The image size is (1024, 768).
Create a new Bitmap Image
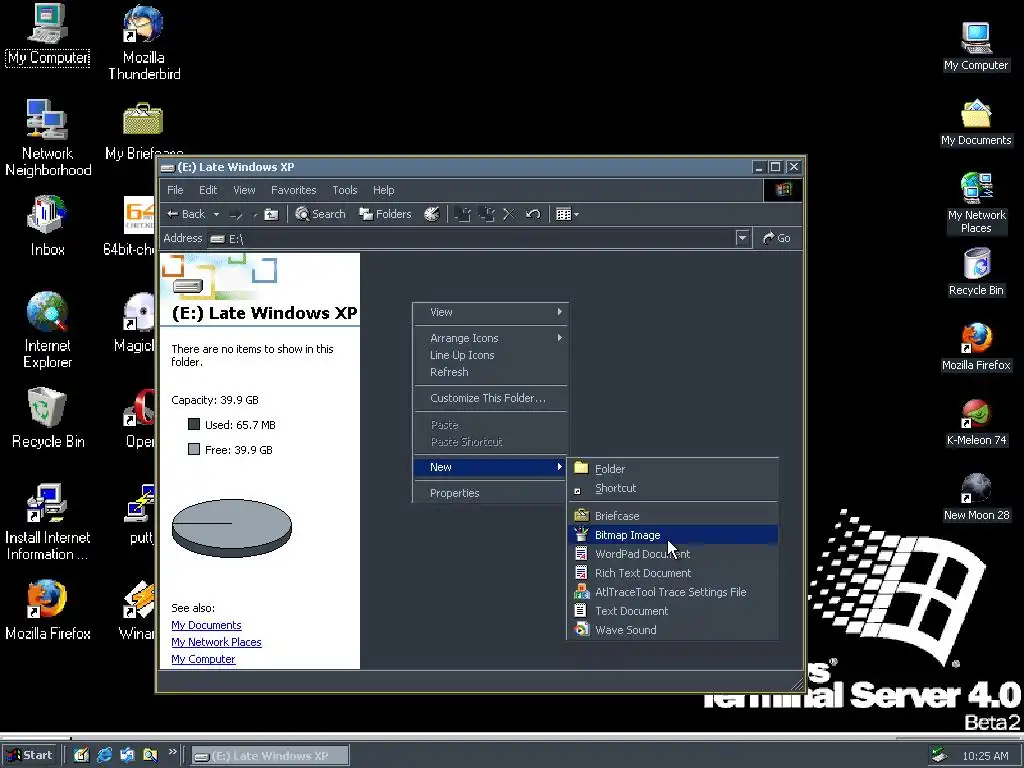(673, 535)
